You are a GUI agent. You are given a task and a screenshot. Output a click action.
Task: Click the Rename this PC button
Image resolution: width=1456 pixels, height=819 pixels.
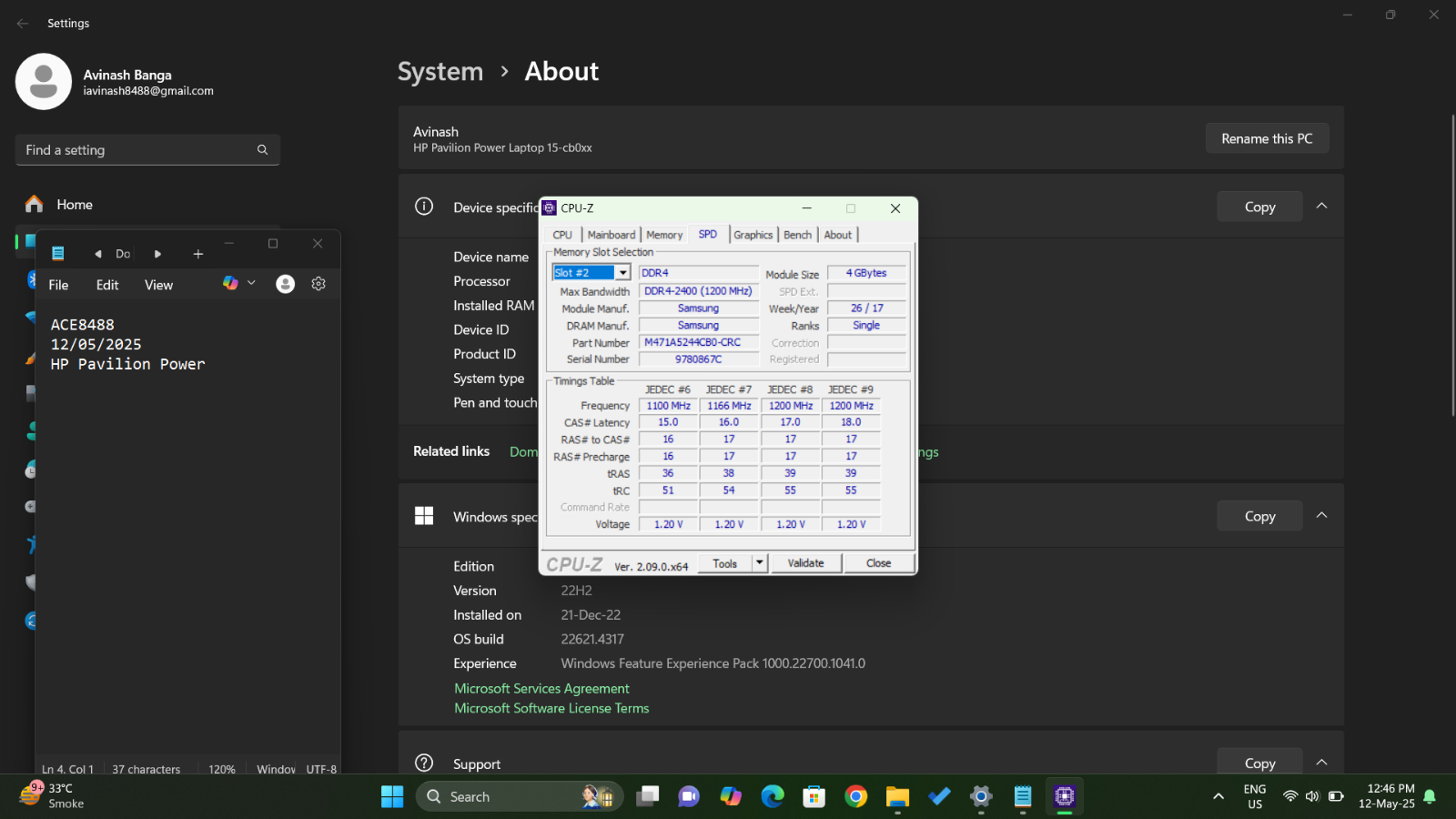click(1267, 138)
